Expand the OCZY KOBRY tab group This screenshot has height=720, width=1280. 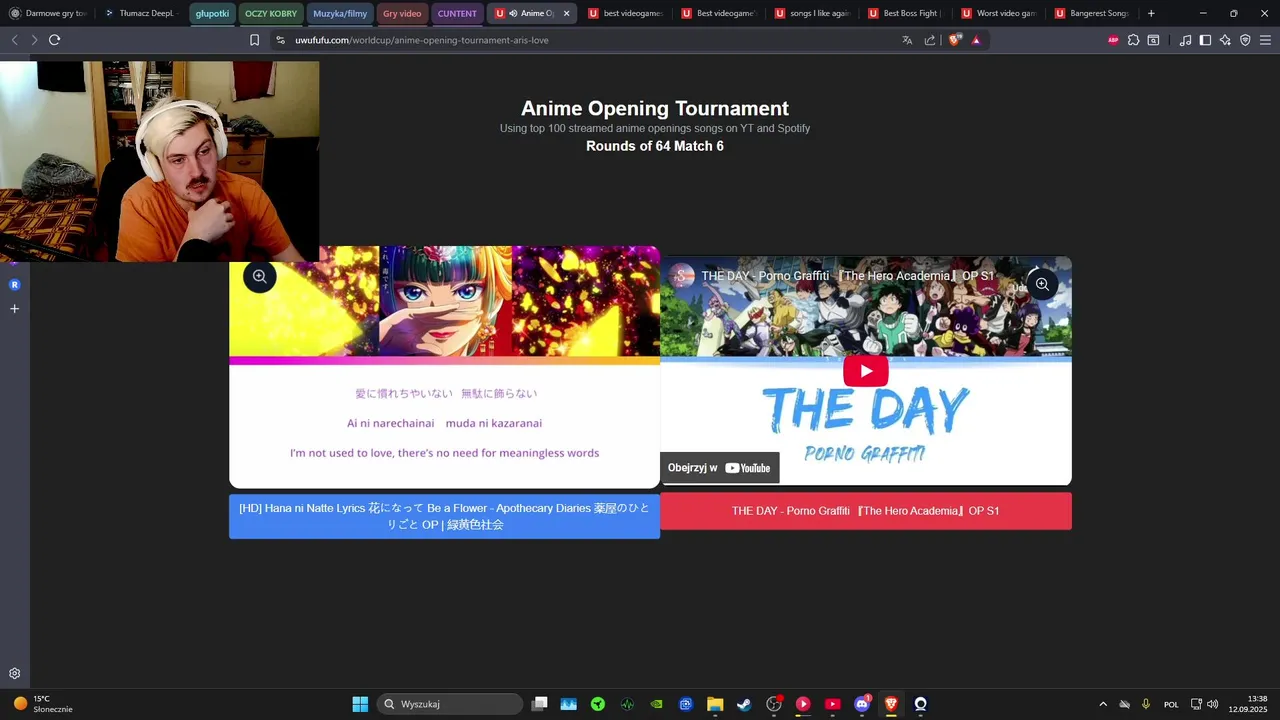pos(271,13)
